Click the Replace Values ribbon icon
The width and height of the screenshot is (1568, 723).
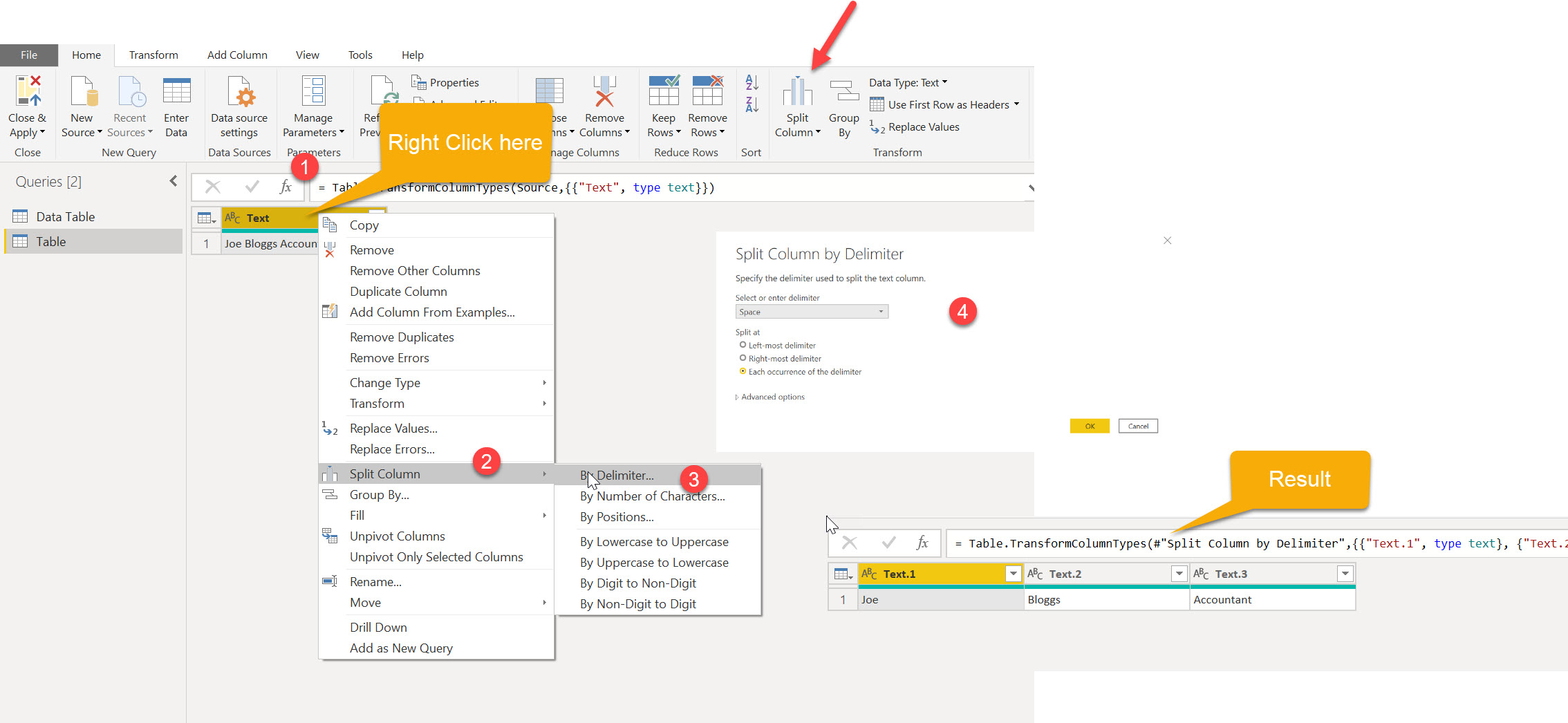(877, 127)
